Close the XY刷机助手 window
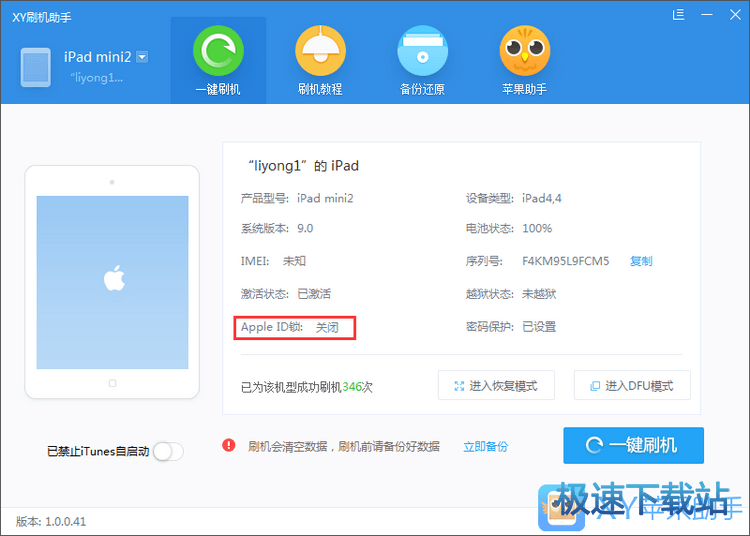This screenshot has height=536, width=750. click(x=735, y=15)
